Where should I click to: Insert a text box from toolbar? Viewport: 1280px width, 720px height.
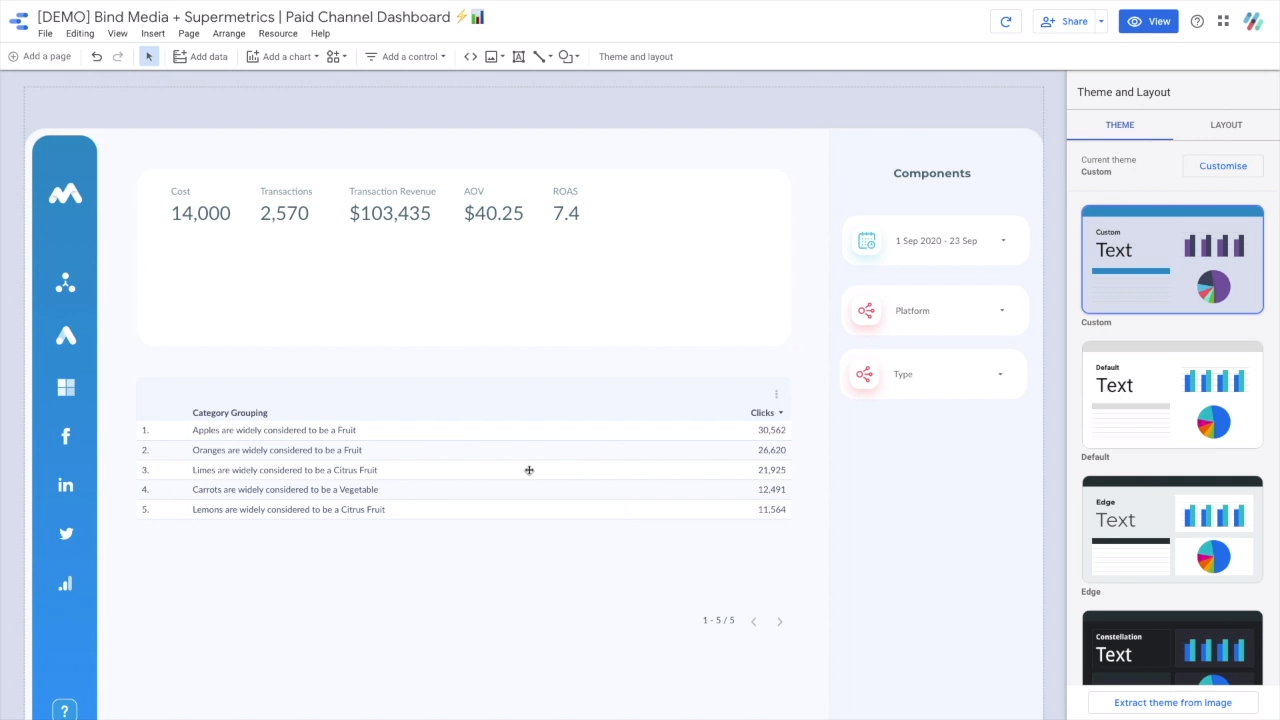pyautogui.click(x=518, y=57)
